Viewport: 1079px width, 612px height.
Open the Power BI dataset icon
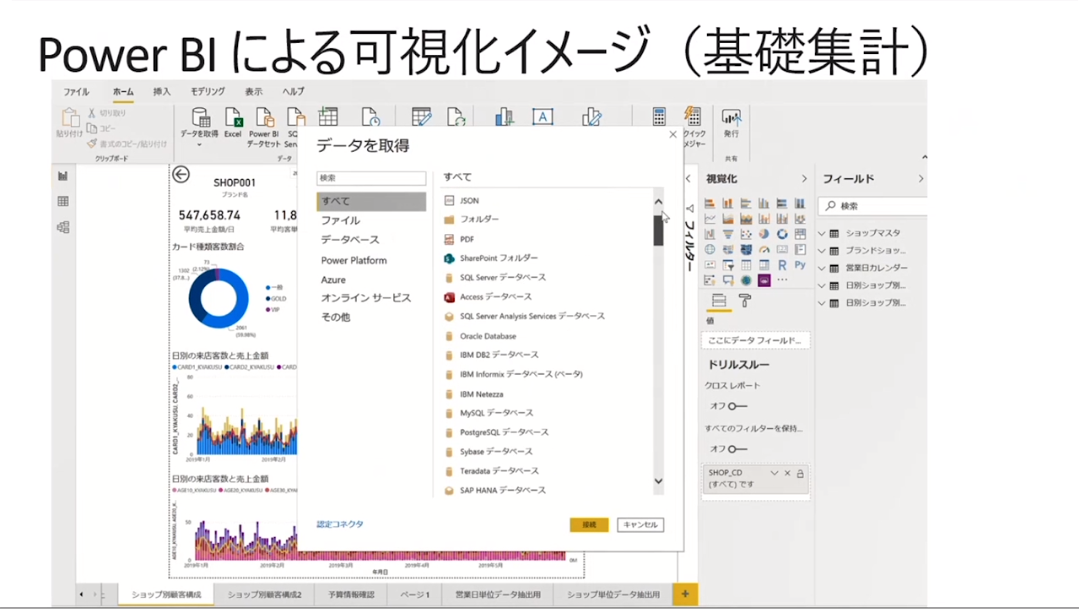click(x=264, y=117)
